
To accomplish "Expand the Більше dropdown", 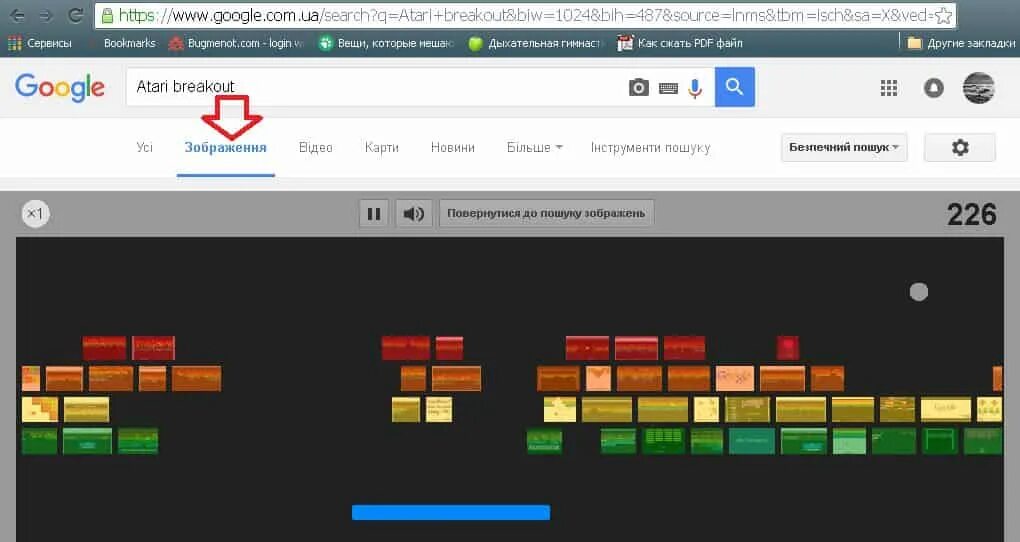I will pos(535,147).
